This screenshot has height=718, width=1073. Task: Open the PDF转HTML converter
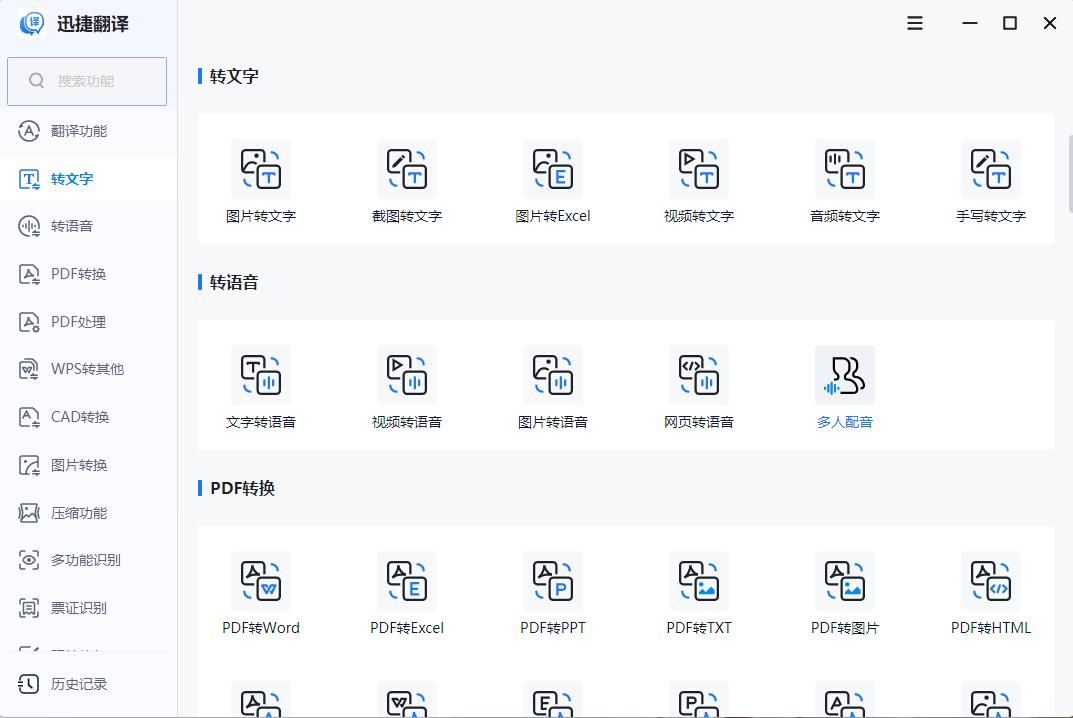click(x=991, y=594)
